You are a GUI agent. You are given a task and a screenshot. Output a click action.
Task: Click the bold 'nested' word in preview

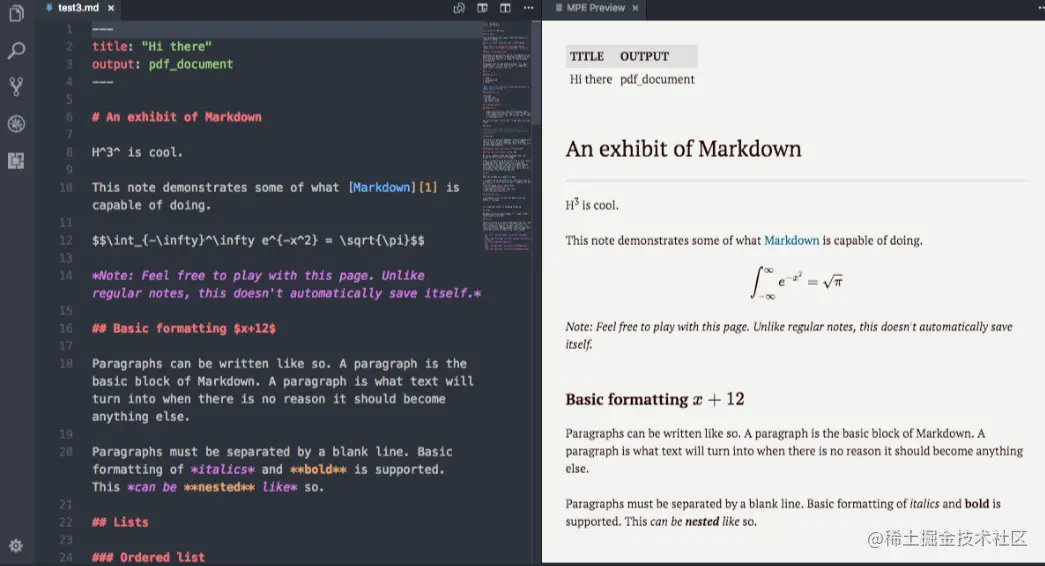(702, 521)
